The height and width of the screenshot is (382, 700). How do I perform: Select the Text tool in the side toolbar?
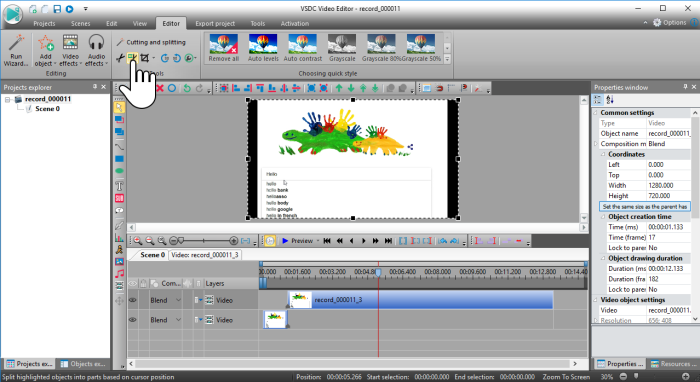[x=119, y=186]
